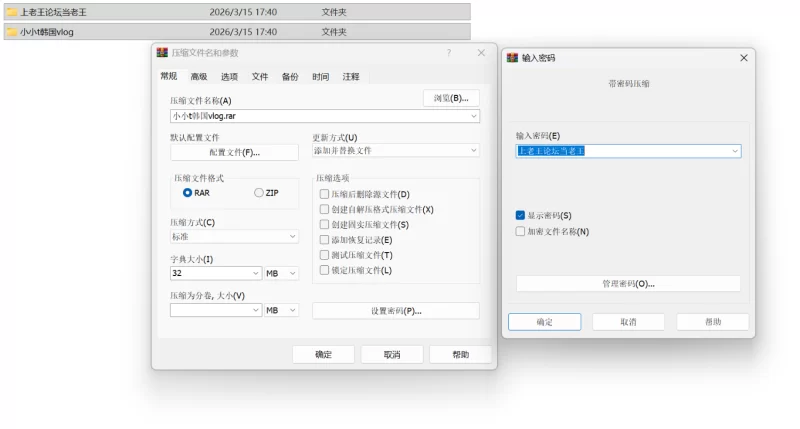Viewport: 800px width, 429px height.
Task: Select the 上老王论坛当老王 folder row
Action: coord(237,12)
